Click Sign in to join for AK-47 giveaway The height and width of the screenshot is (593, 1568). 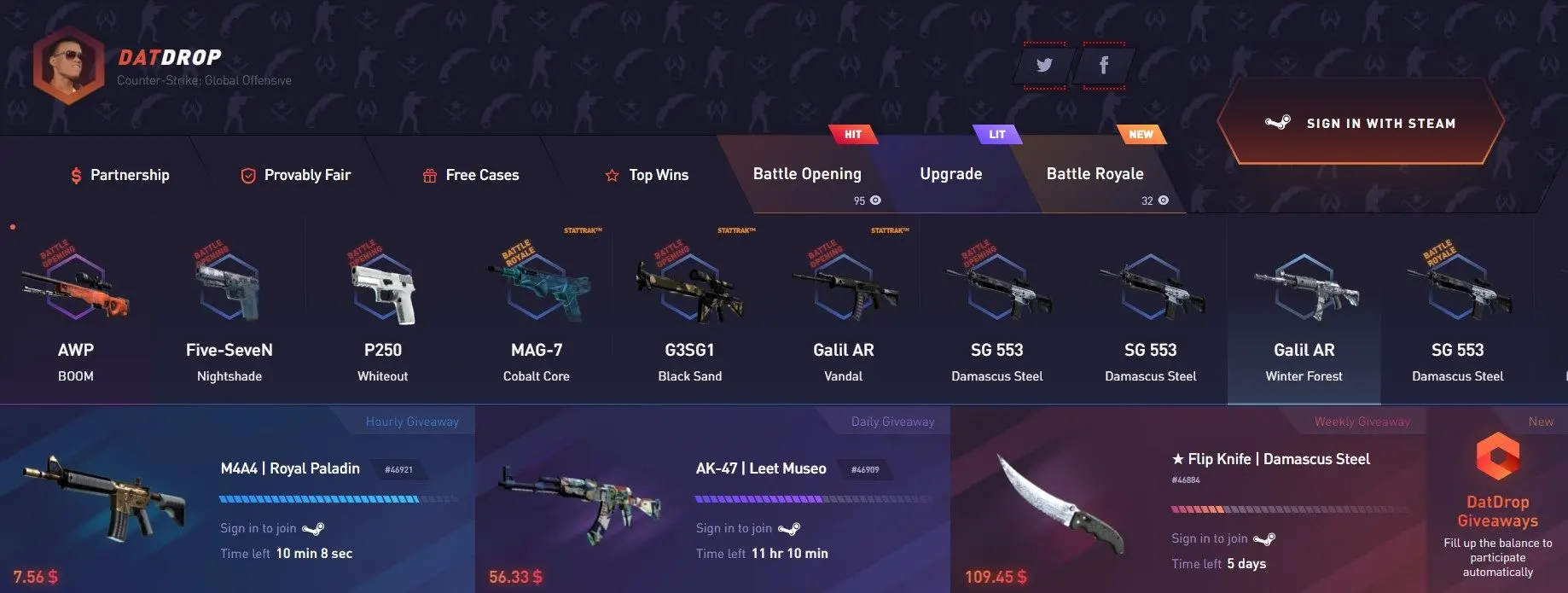[734, 528]
